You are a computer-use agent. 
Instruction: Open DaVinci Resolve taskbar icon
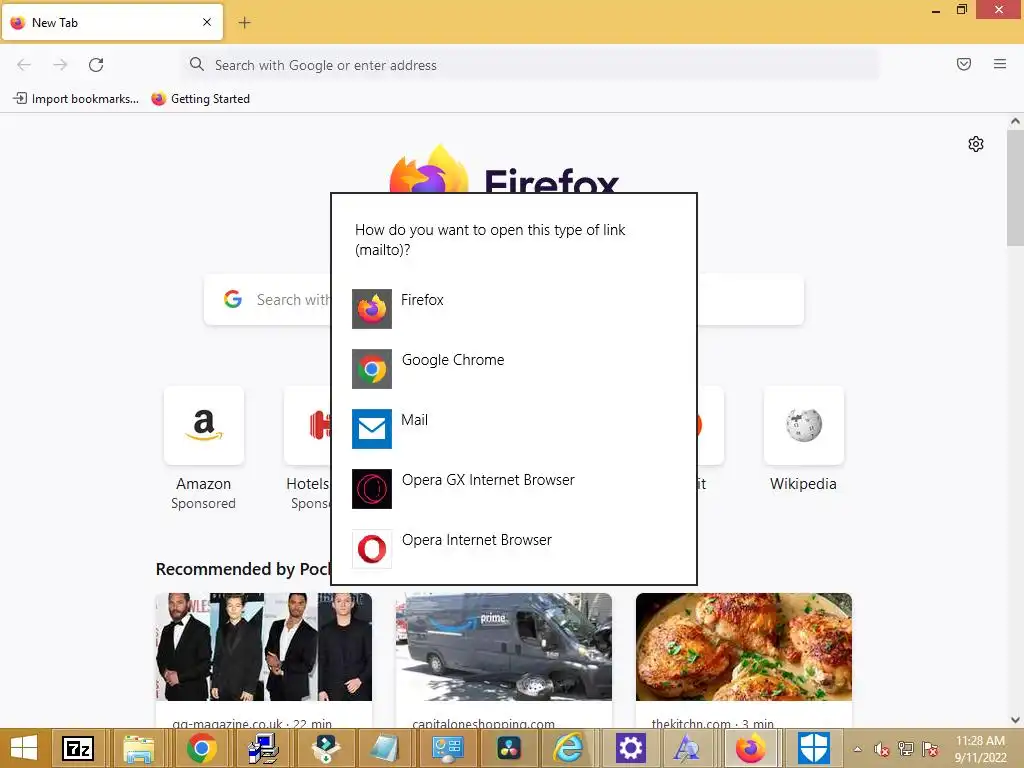click(x=509, y=748)
